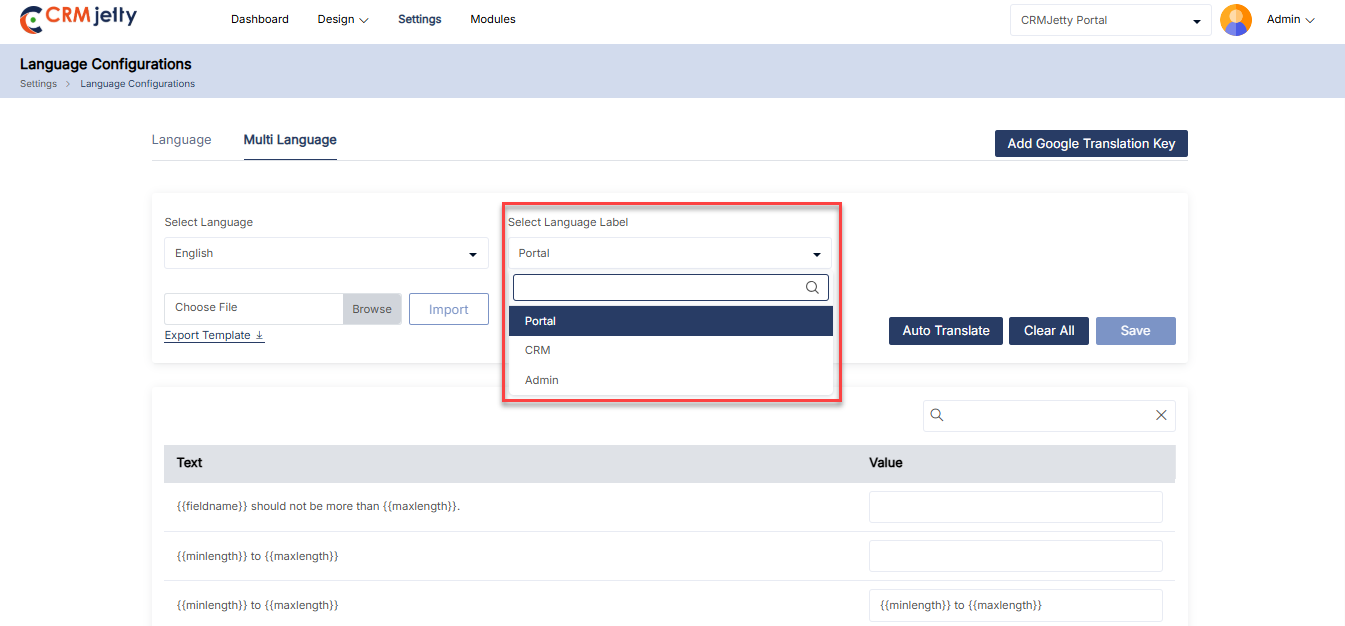Click the user avatar icon

click(x=1236, y=20)
